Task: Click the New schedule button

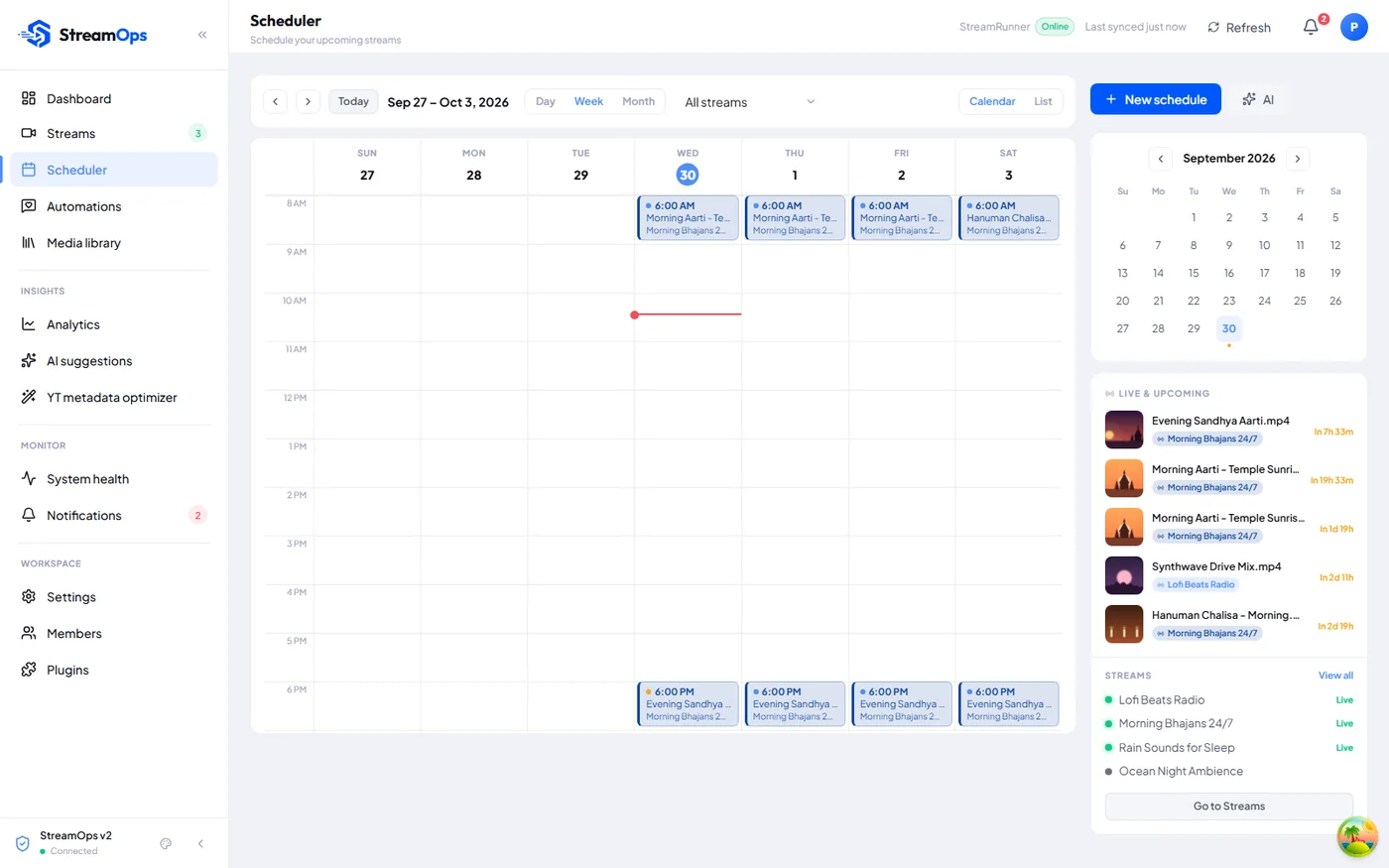Action: [1156, 99]
